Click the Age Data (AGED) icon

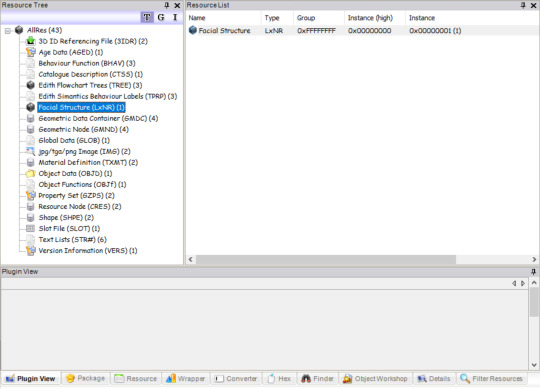click(x=31, y=52)
